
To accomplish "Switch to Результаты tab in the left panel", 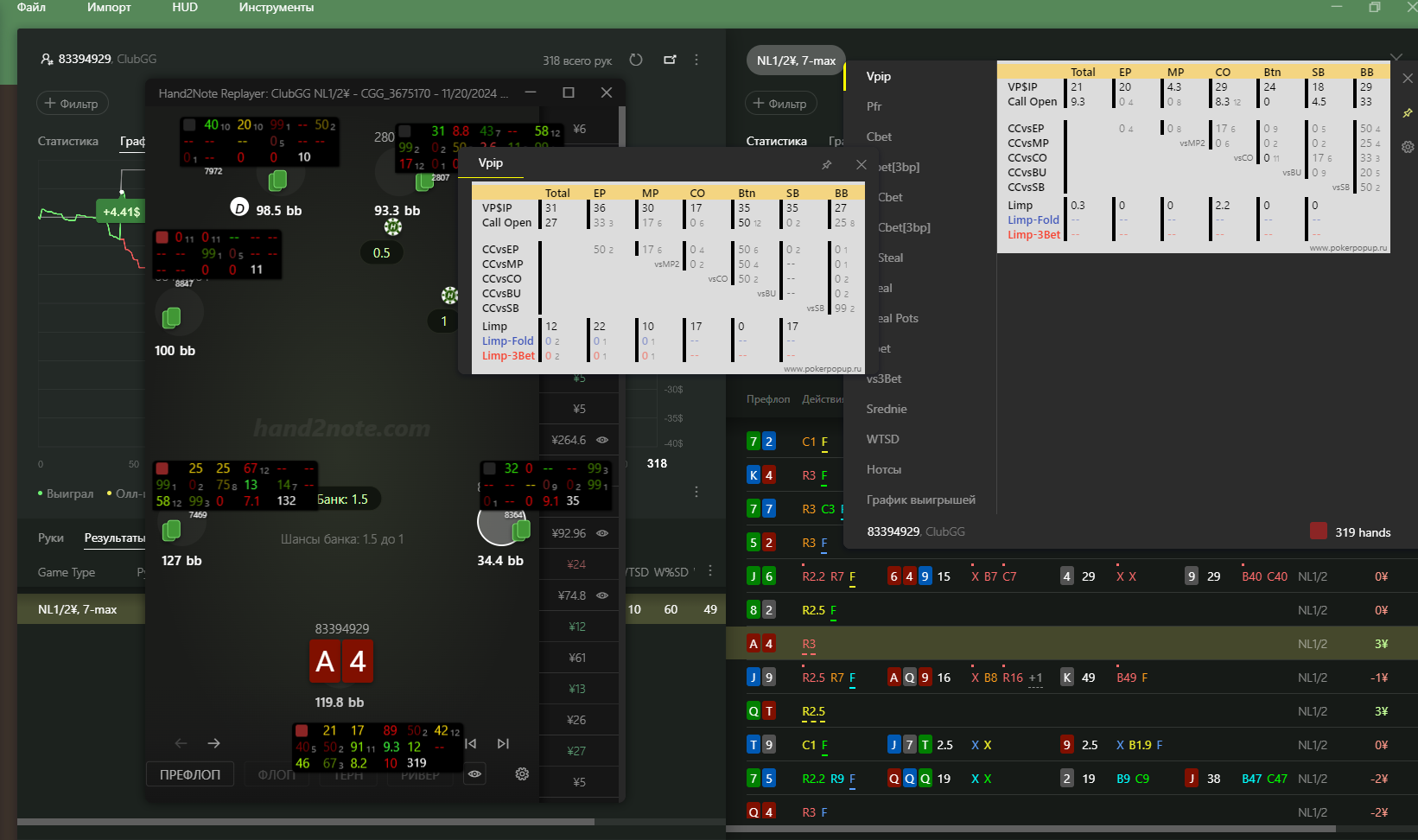I will (x=114, y=538).
